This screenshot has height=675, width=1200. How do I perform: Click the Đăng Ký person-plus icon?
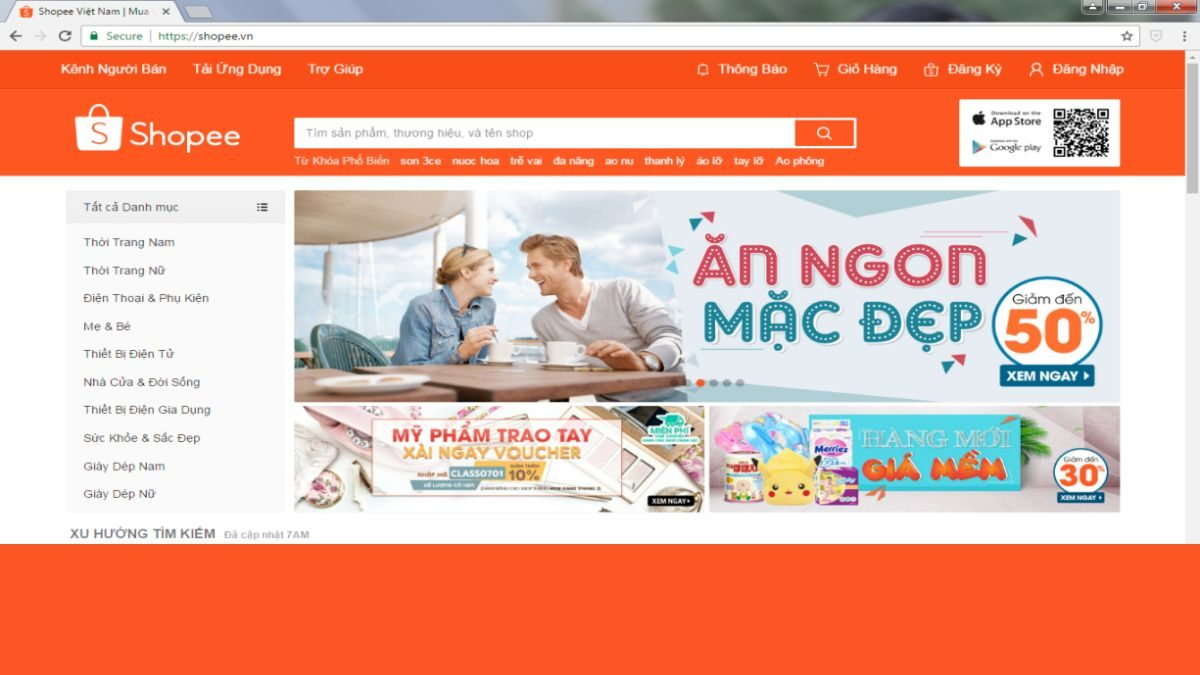[932, 70]
